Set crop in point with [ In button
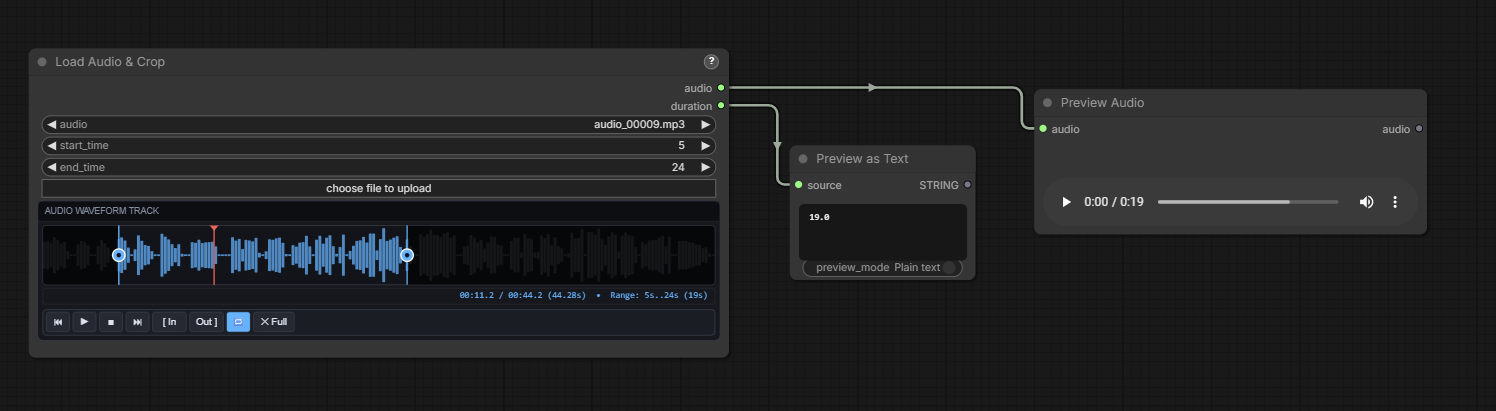The height and width of the screenshot is (411, 1496). coord(169,321)
